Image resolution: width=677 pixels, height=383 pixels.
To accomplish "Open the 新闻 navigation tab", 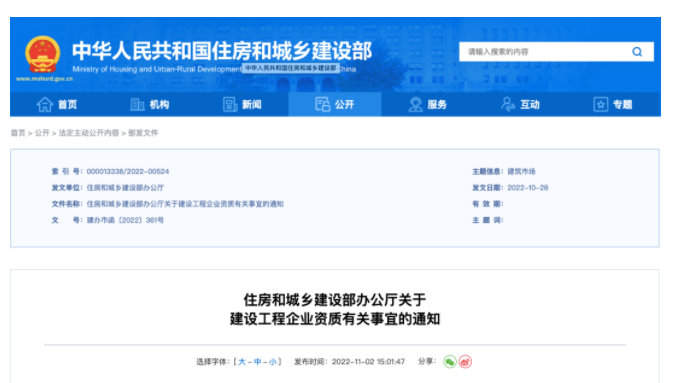I will (242, 104).
